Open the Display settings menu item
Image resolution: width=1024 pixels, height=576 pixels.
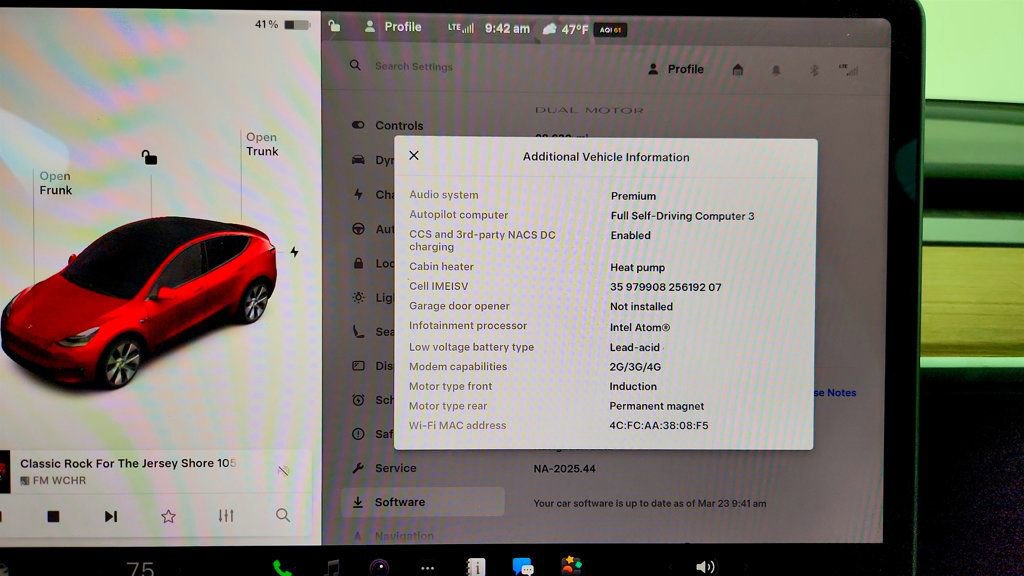(x=372, y=366)
